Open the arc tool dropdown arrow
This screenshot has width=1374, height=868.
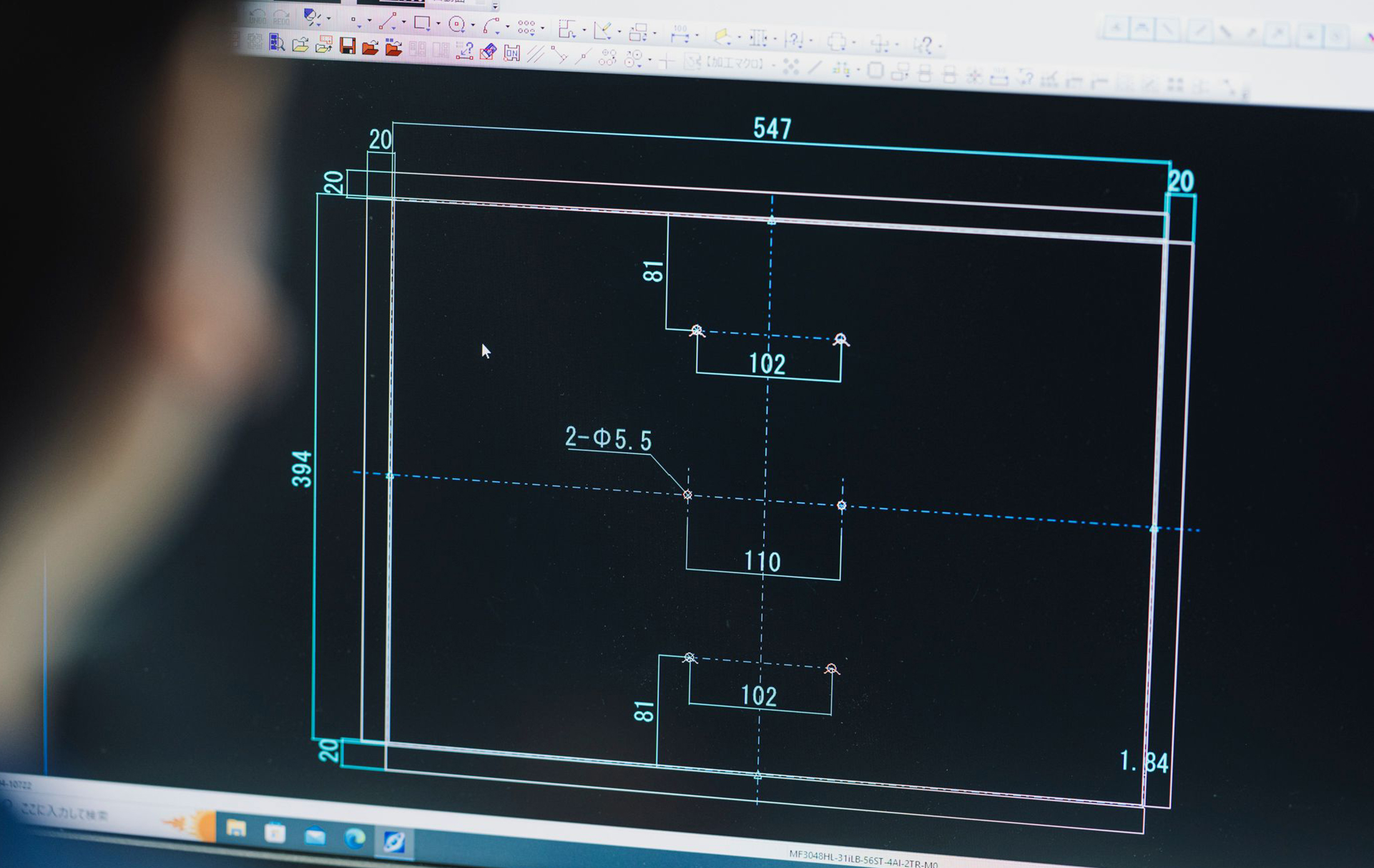pyautogui.click(x=507, y=27)
